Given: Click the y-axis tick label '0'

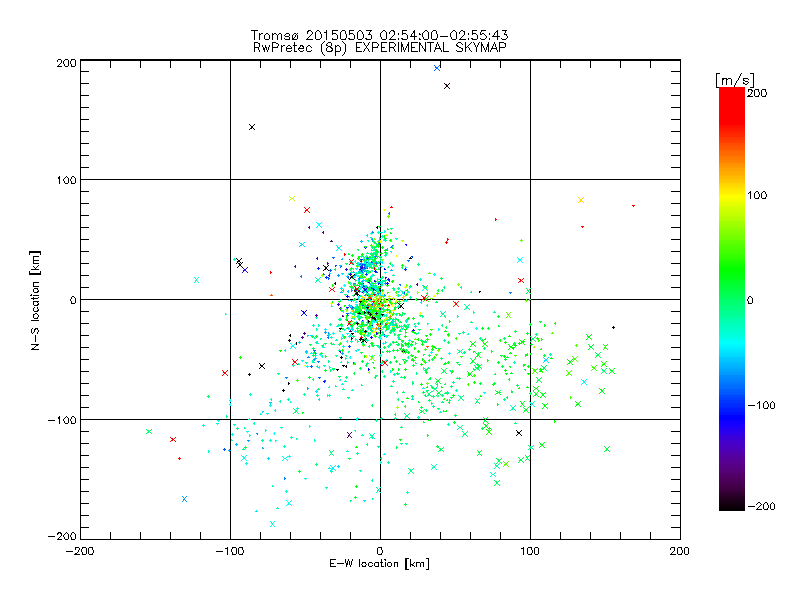Looking at the screenshot, I should [x=73, y=300].
